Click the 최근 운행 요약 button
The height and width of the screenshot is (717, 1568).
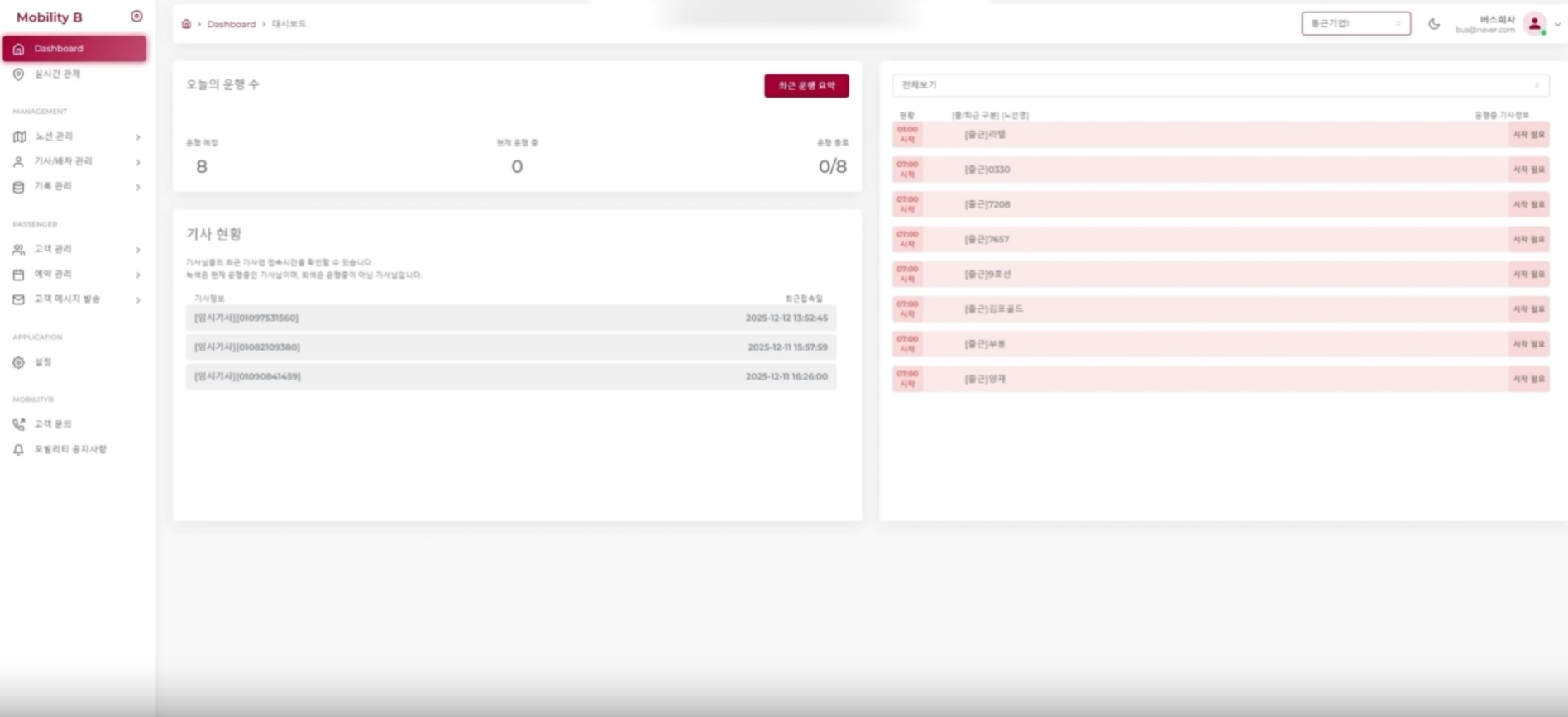point(806,86)
